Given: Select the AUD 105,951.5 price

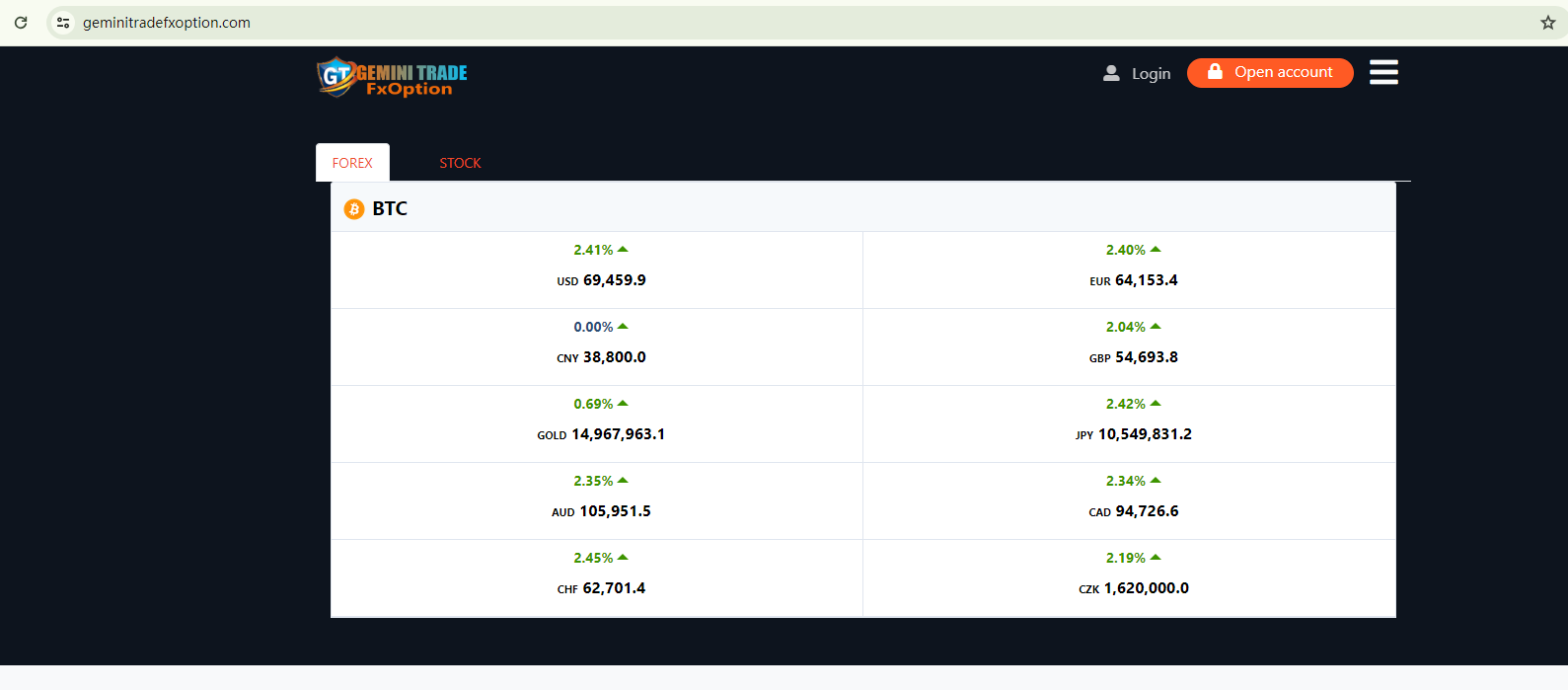Looking at the screenshot, I should [x=601, y=511].
